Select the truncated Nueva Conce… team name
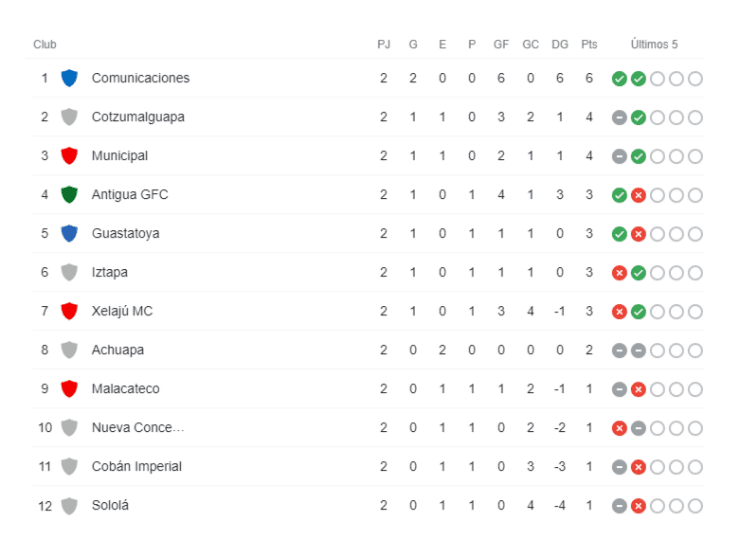This screenshot has width=740, height=557. [138, 428]
